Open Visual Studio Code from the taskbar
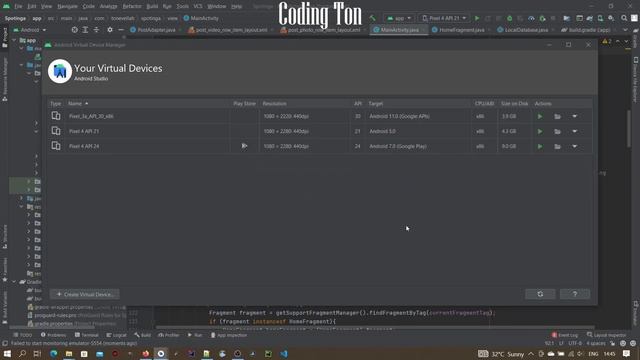This screenshot has width=640, height=360. [284, 353]
